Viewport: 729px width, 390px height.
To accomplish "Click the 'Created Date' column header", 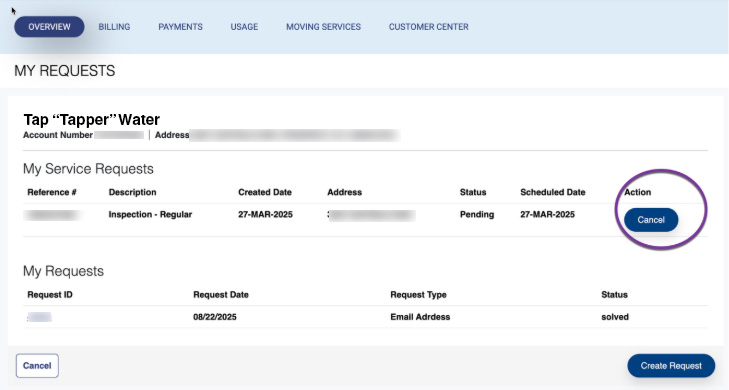I will (265, 192).
